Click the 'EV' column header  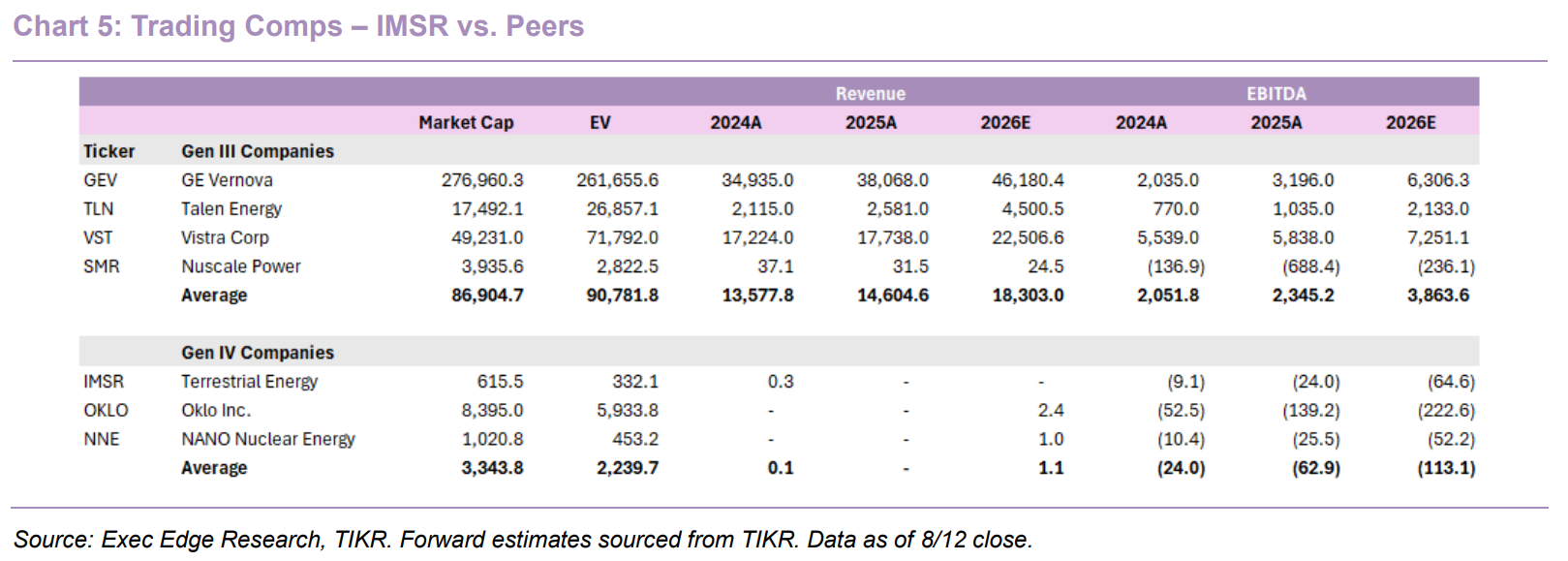[600, 122]
